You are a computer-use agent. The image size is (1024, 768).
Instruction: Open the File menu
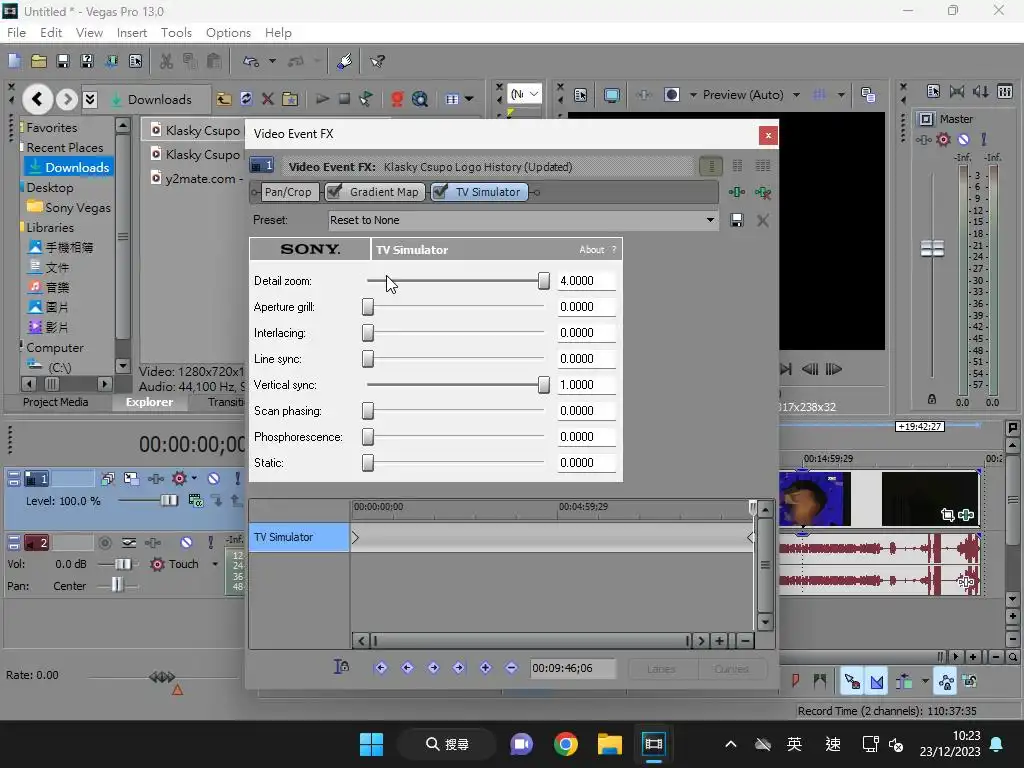[x=16, y=33]
